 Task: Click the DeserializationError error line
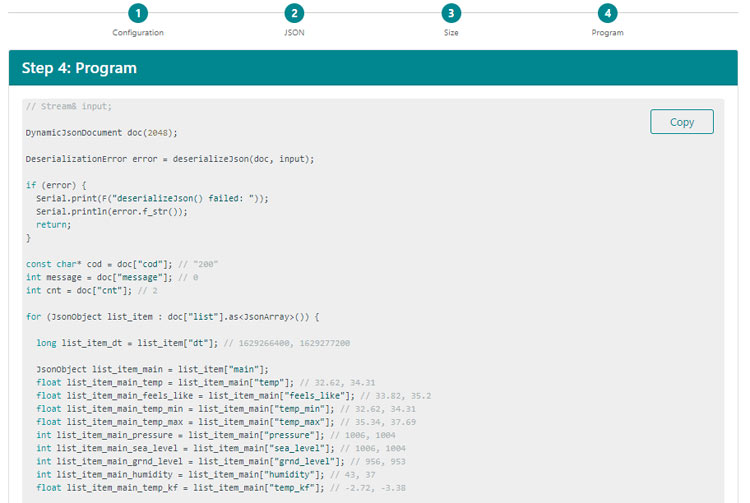coord(170,159)
